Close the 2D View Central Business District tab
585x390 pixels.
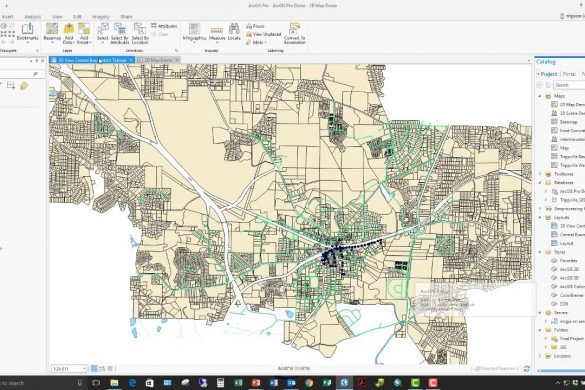(131, 60)
